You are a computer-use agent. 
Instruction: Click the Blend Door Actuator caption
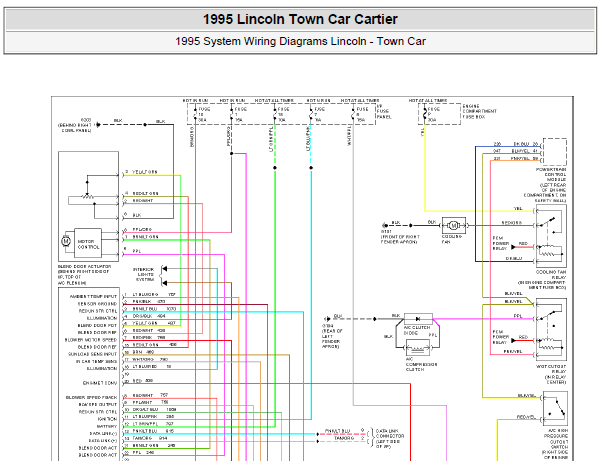coord(85,274)
